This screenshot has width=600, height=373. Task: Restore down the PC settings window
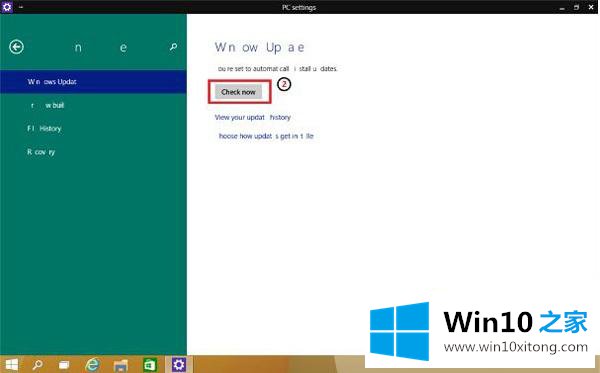[x=576, y=7]
